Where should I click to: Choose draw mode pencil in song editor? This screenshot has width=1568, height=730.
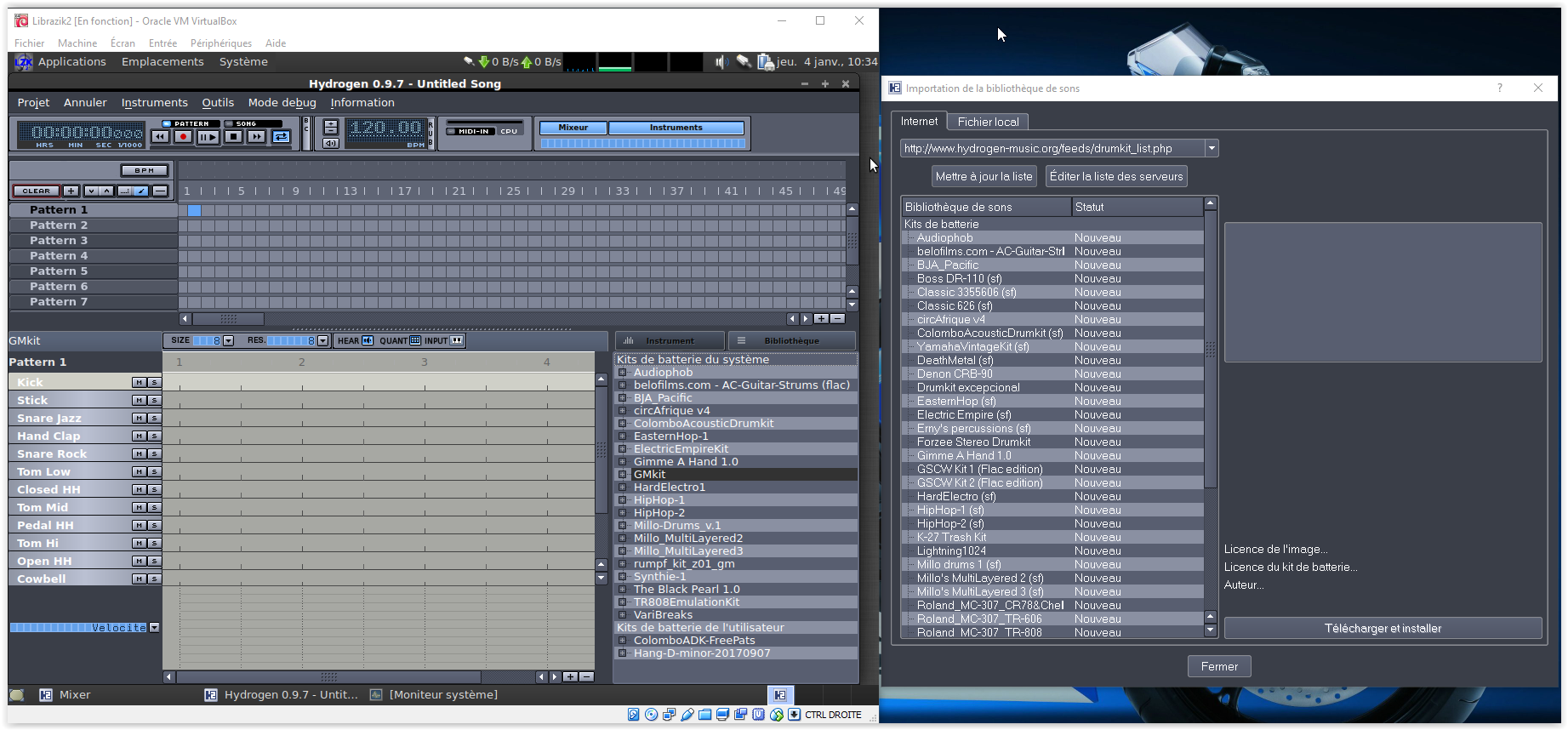141,191
